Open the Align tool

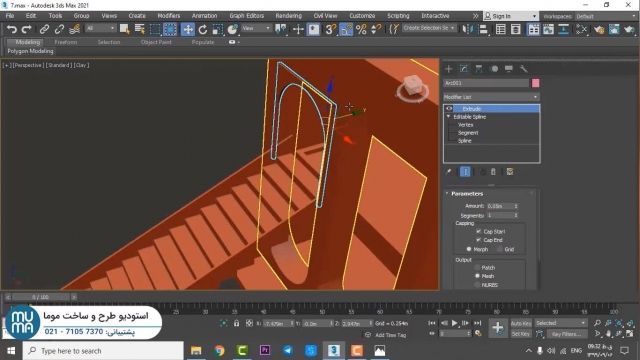[x=484, y=29]
